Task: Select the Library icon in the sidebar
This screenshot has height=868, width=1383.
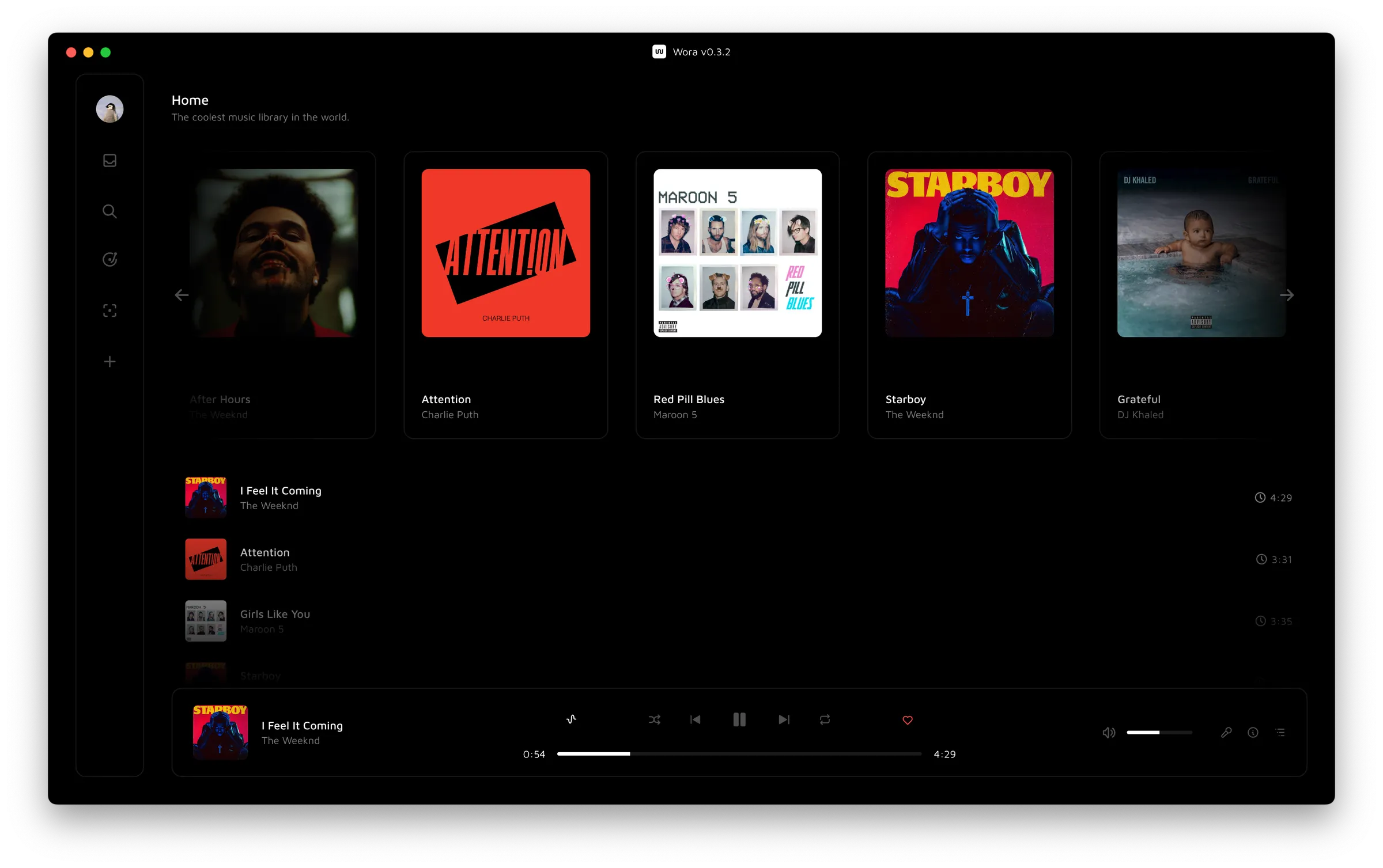Action: click(109, 161)
